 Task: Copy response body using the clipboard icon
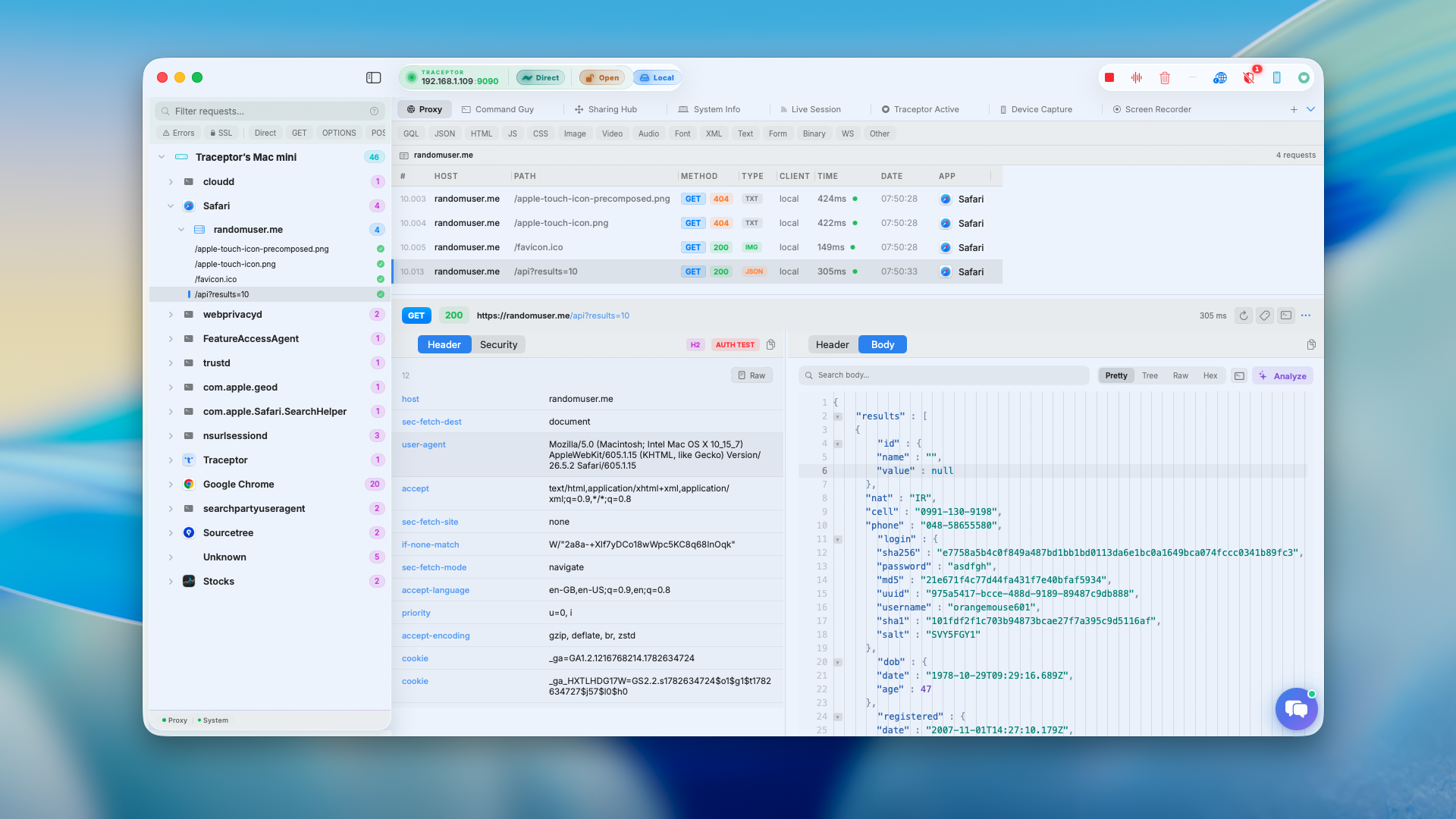(1311, 344)
